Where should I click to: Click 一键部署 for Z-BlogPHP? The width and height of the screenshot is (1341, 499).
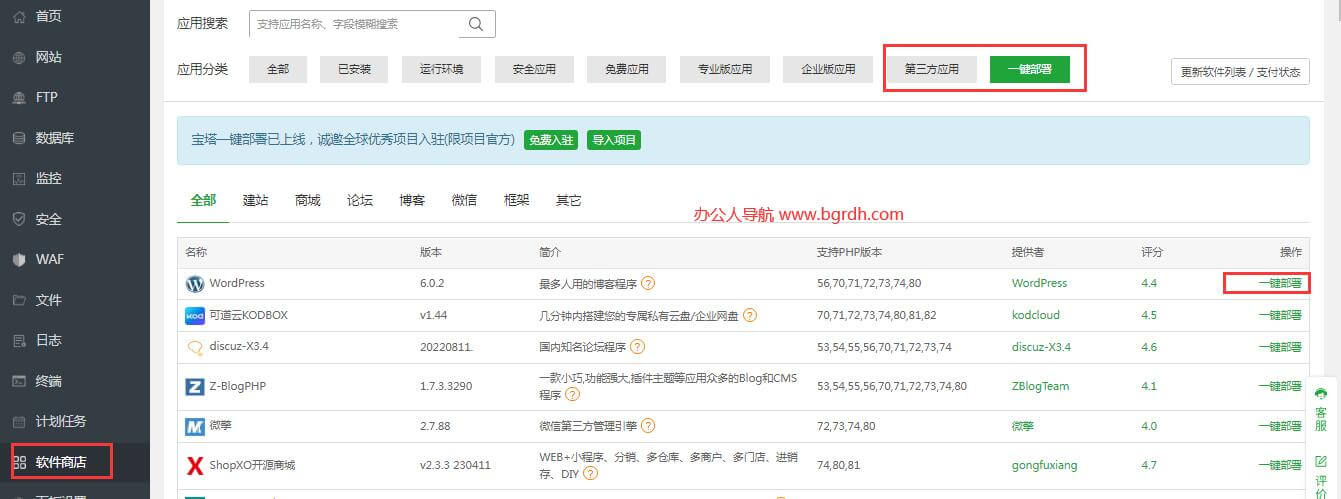(1280, 386)
